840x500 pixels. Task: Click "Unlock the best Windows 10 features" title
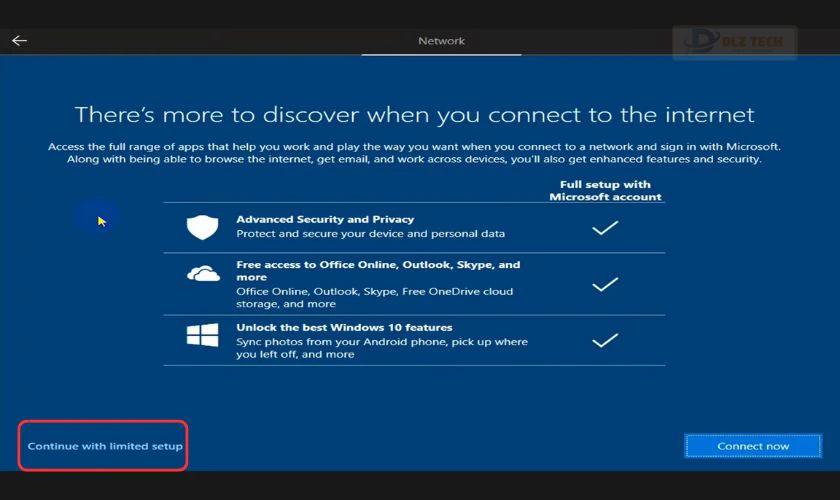(x=344, y=327)
